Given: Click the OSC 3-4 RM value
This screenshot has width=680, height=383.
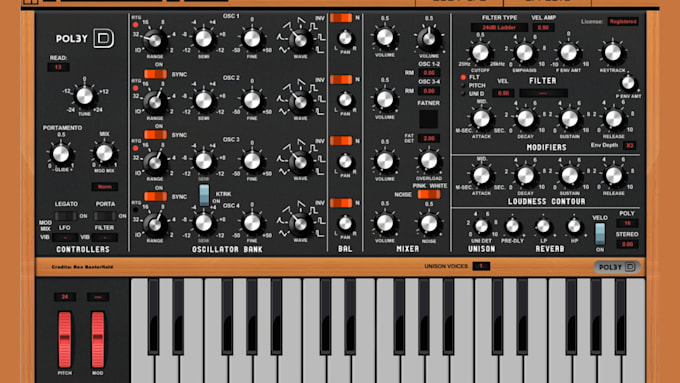Looking at the screenshot, I should coord(429,91).
